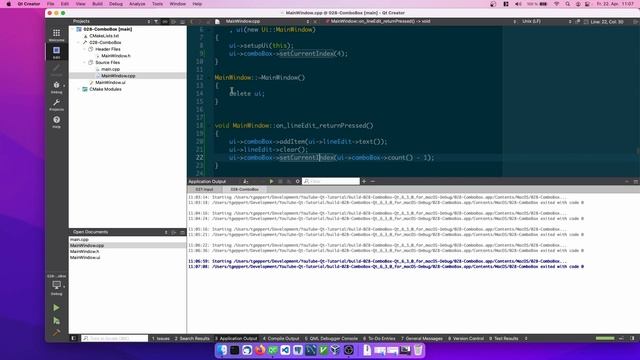Image resolution: width=640 pixels, height=360 pixels.
Task: Open the To-Do Entries pane
Action: [x=379, y=338]
